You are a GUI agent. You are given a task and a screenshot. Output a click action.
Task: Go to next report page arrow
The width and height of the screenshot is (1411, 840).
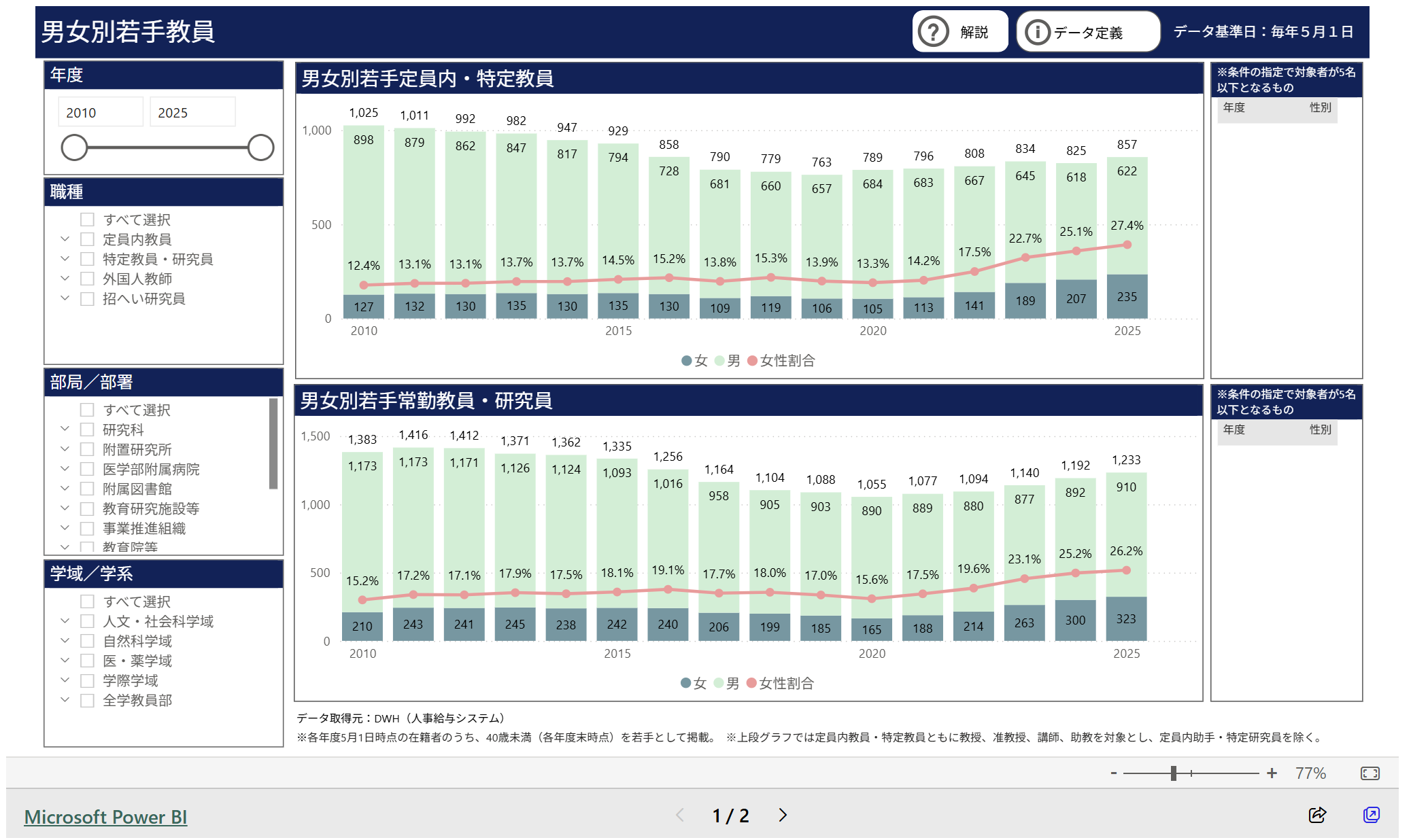click(783, 815)
